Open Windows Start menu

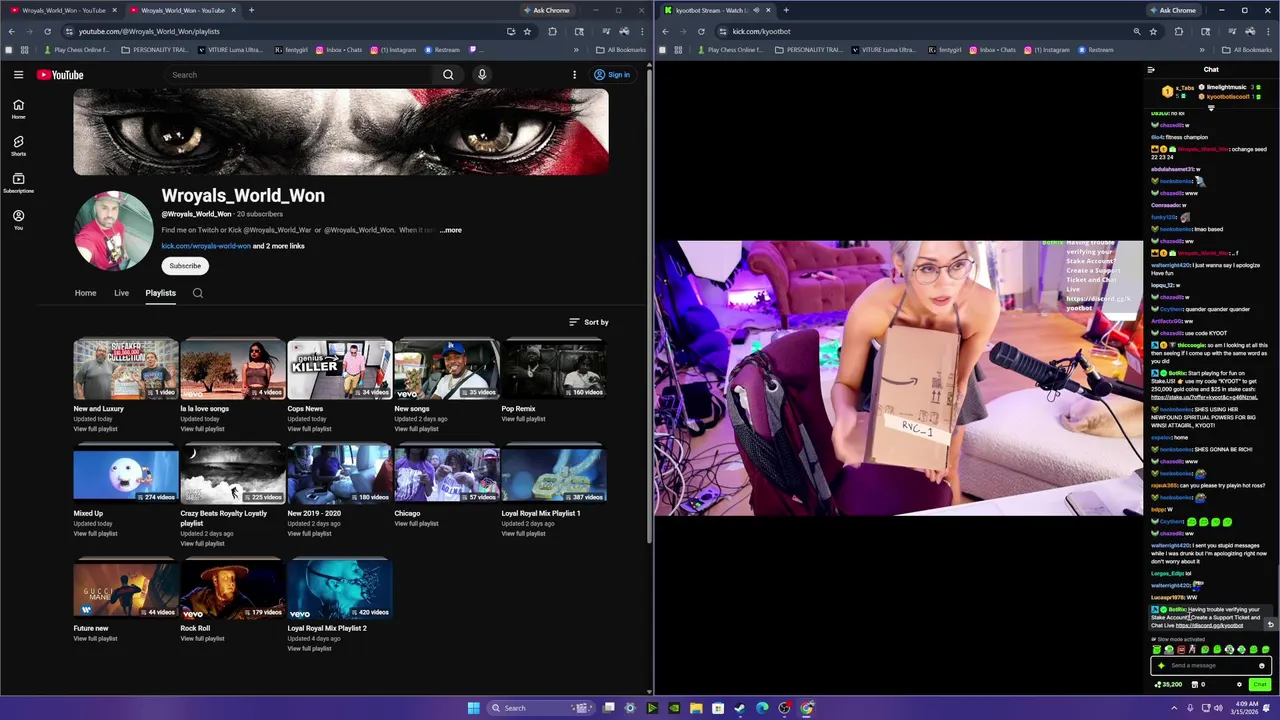(473, 708)
